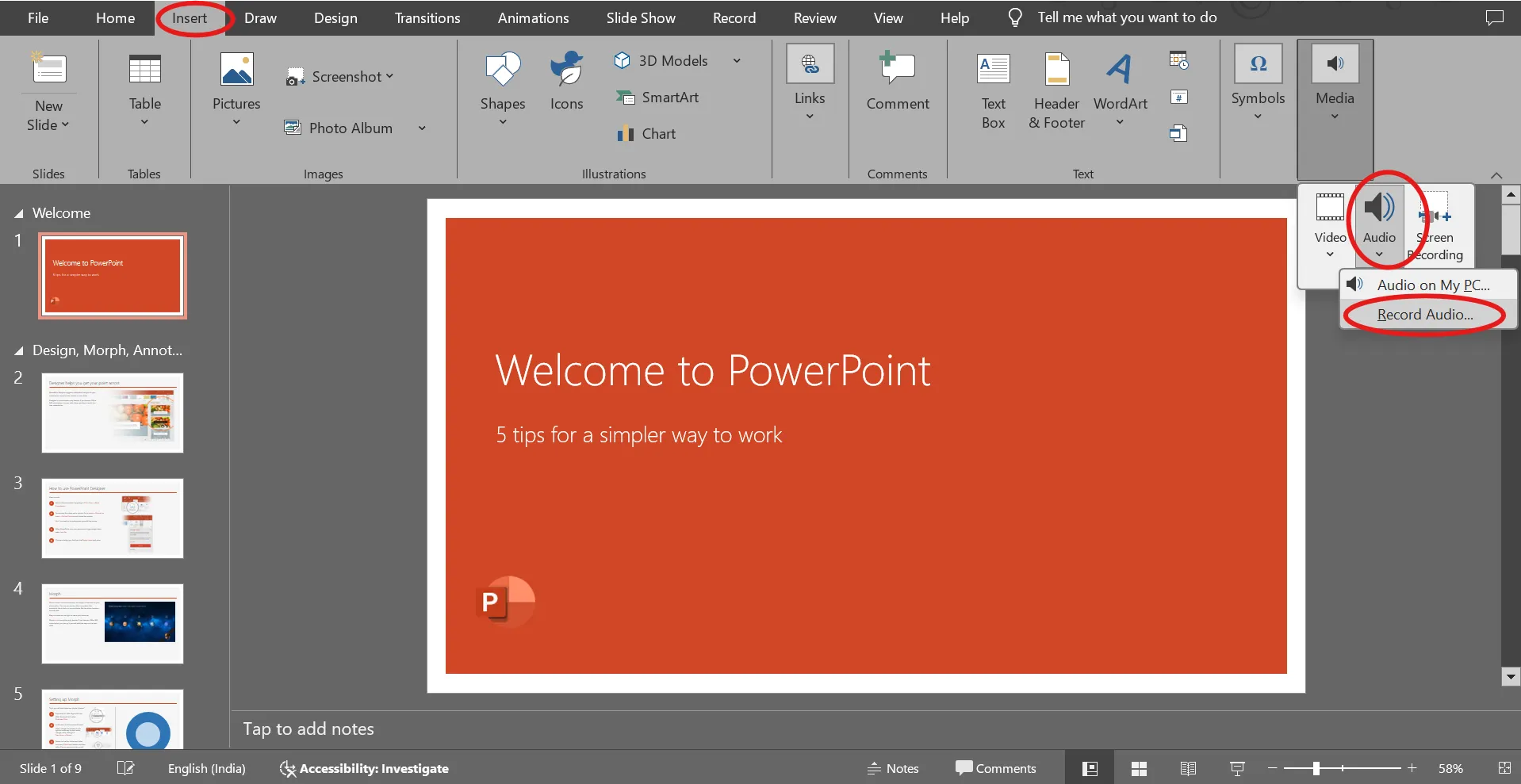Insert a Table using the grid icon
Image resolution: width=1521 pixels, height=784 pixels.
coord(145,70)
